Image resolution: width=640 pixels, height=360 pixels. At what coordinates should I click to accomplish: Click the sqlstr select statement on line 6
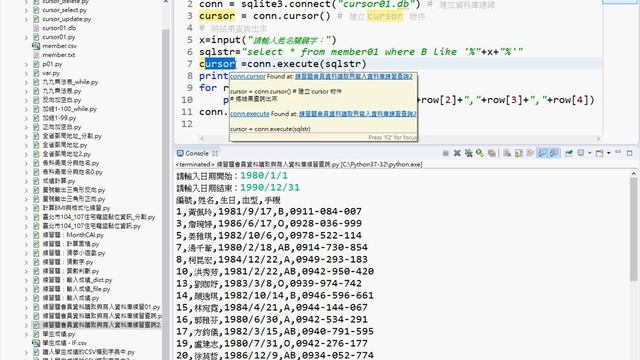tap(361, 52)
